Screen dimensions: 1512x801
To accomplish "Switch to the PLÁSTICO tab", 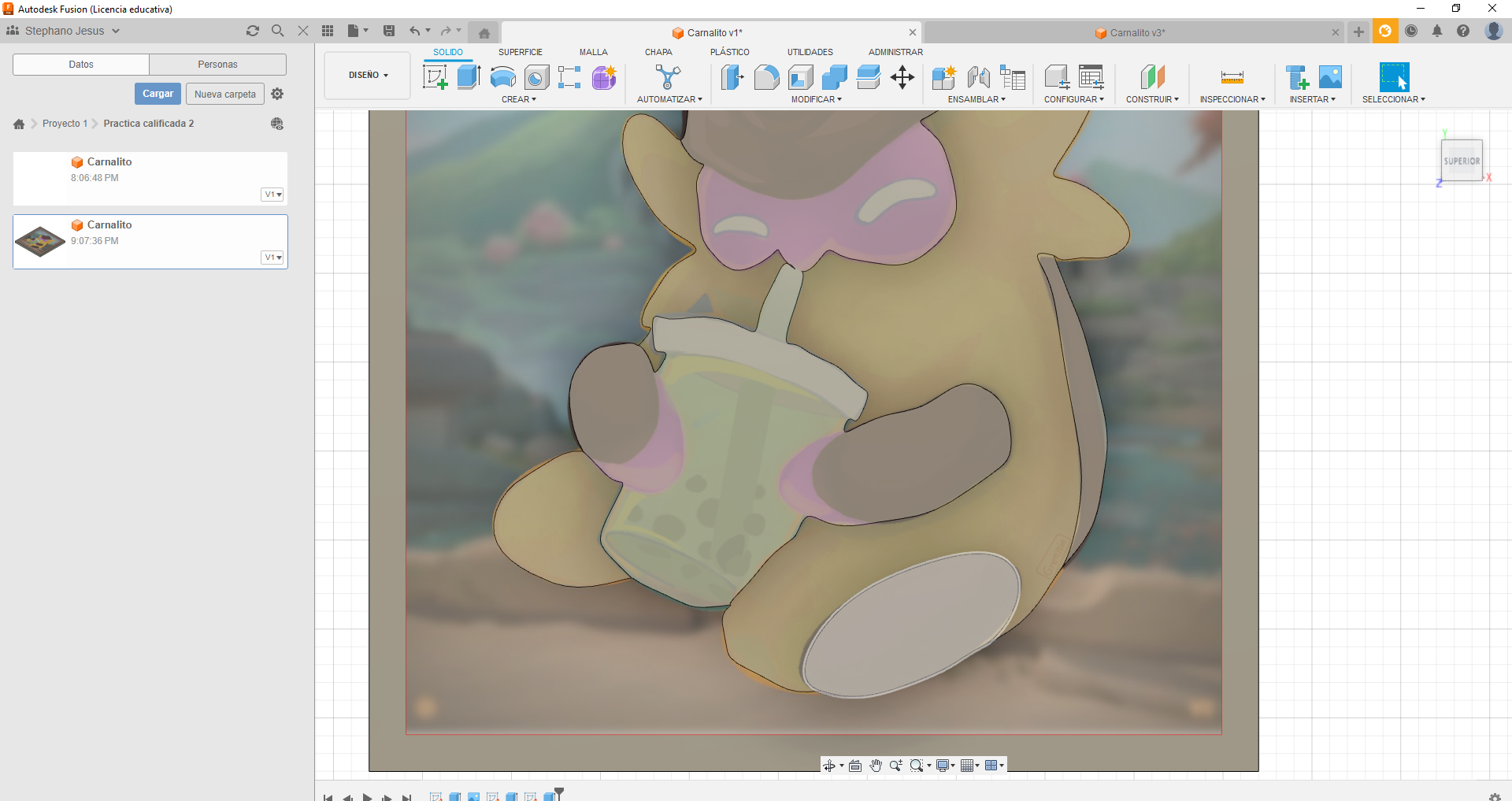I will click(x=730, y=52).
